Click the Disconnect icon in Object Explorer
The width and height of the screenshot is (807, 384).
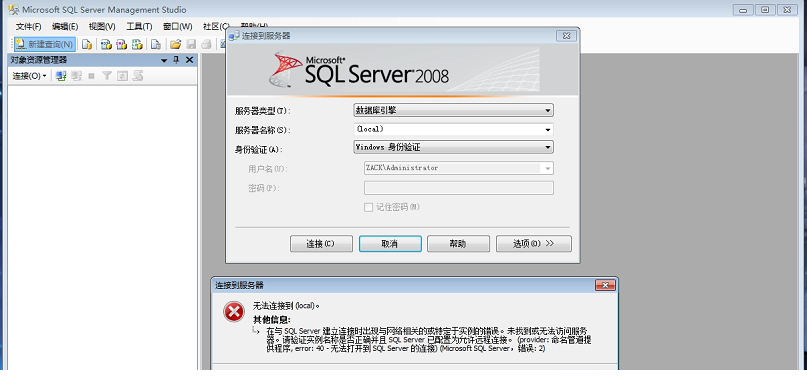point(77,76)
